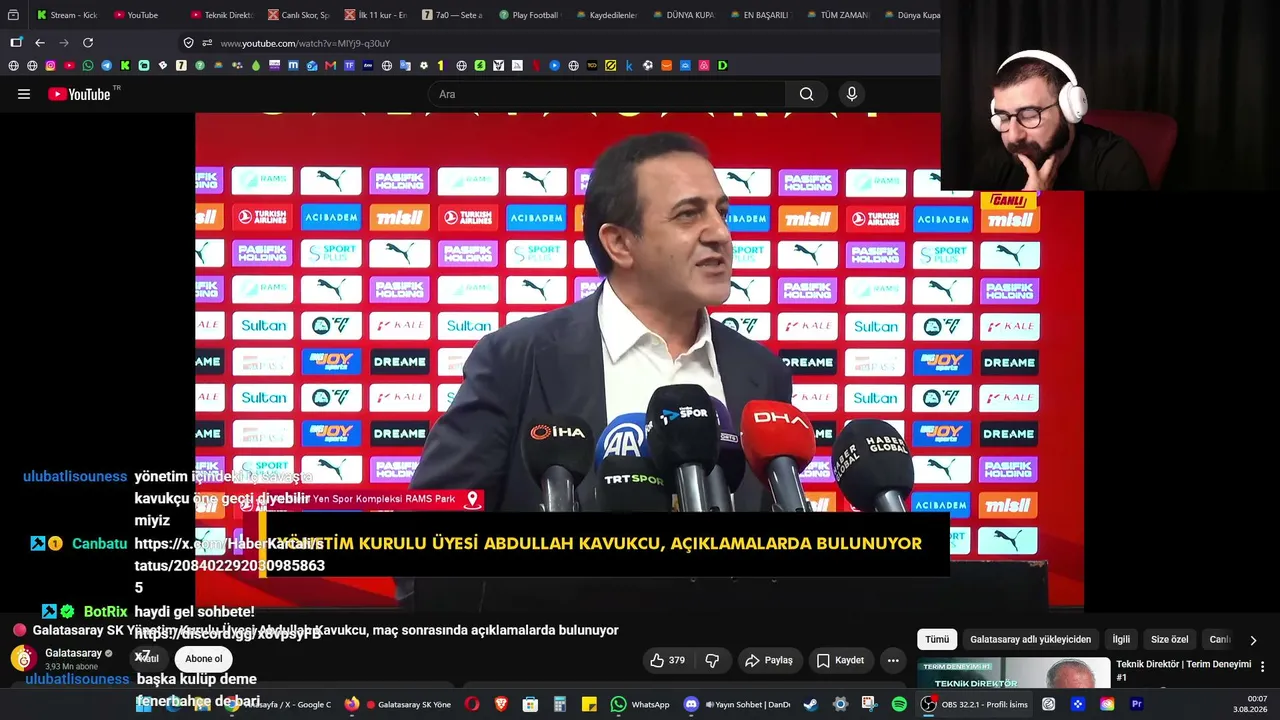
Task: Open the Adobe Premiere Pro taskbar icon
Action: [x=1137, y=704]
